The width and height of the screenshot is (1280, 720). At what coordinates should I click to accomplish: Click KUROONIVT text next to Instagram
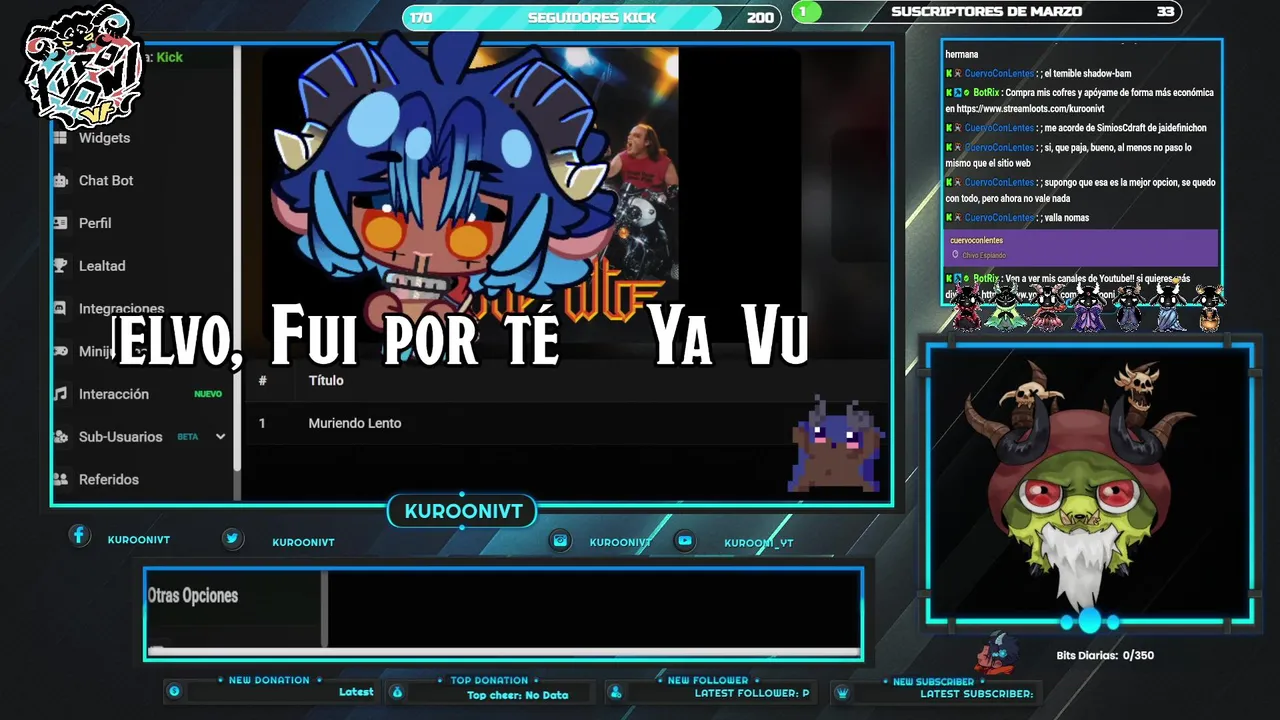click(x=620, y=542)
